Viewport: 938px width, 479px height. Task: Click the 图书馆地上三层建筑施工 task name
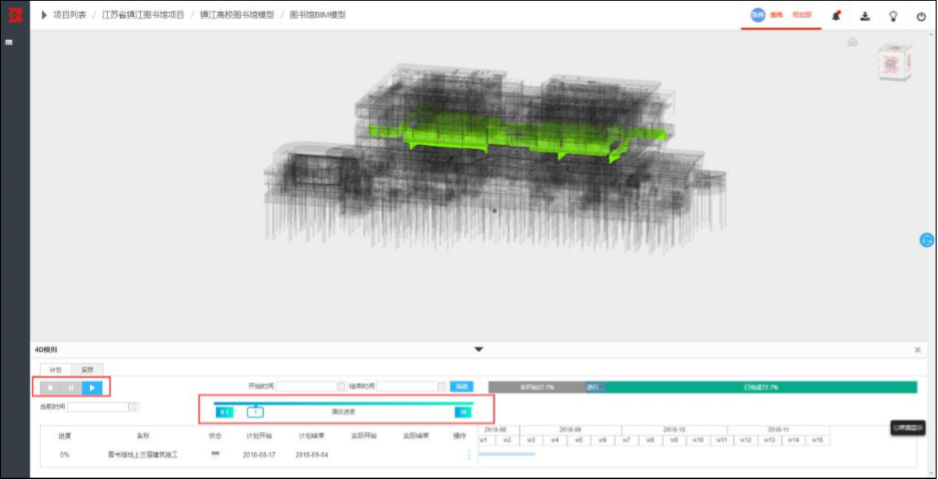[x=142, y=455]
